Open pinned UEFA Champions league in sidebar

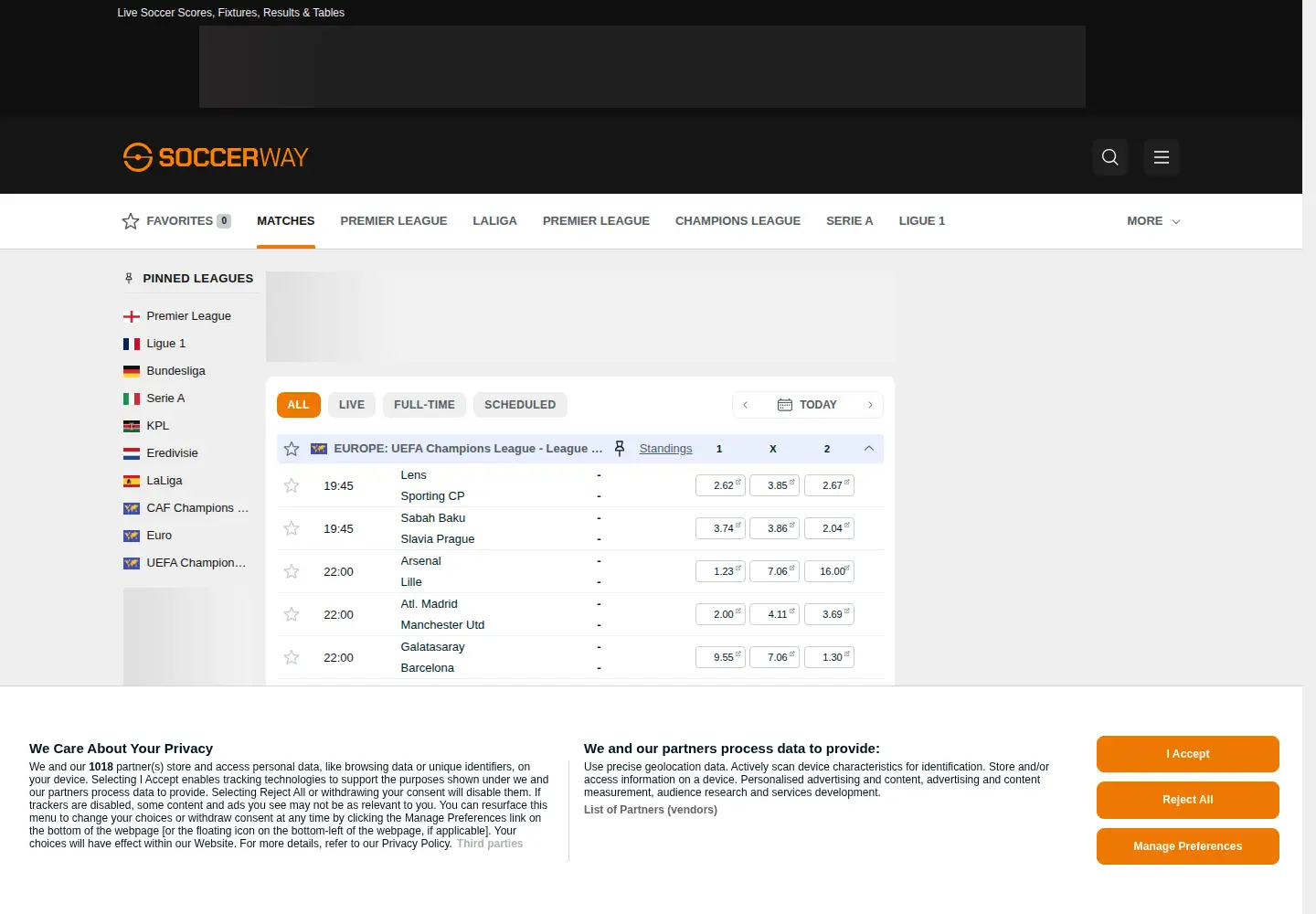(x=185, y=563)
